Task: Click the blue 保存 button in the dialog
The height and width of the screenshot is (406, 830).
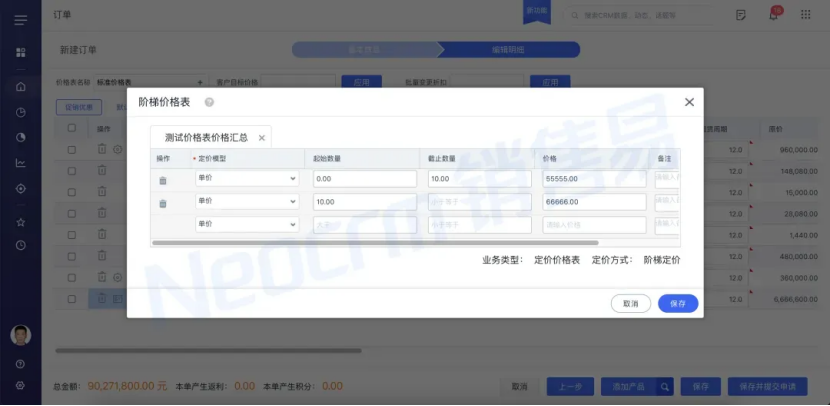Action: coord(678,303)
